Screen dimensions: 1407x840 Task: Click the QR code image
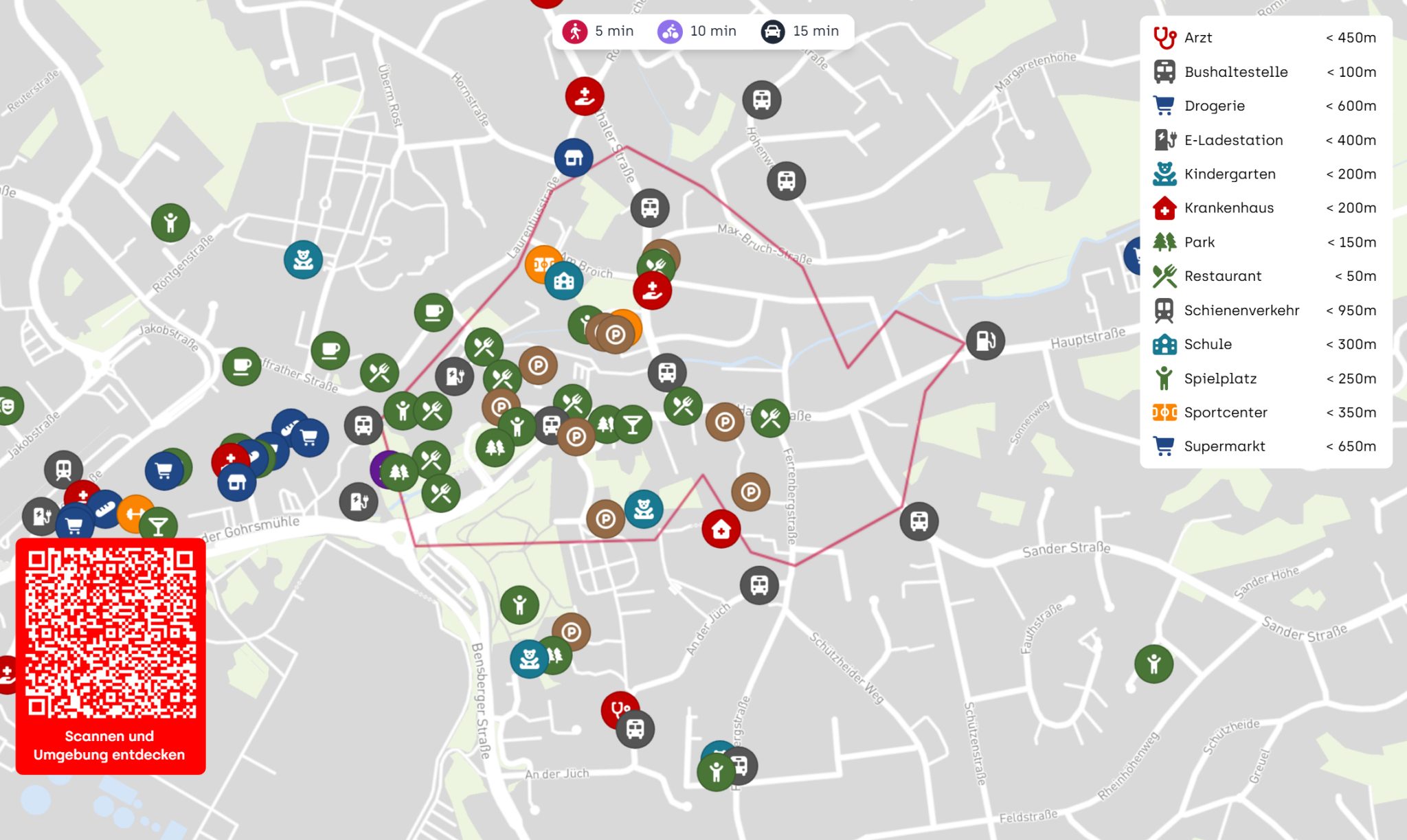click(x=111, y=633)
